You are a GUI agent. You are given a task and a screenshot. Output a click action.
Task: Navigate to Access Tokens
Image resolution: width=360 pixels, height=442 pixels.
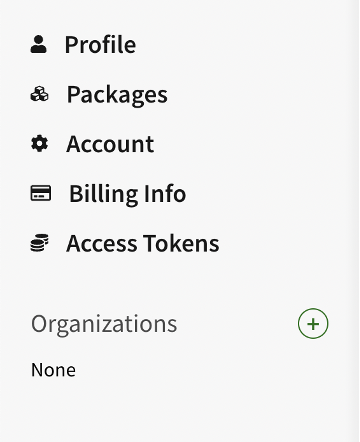click(x=125, y=243)
